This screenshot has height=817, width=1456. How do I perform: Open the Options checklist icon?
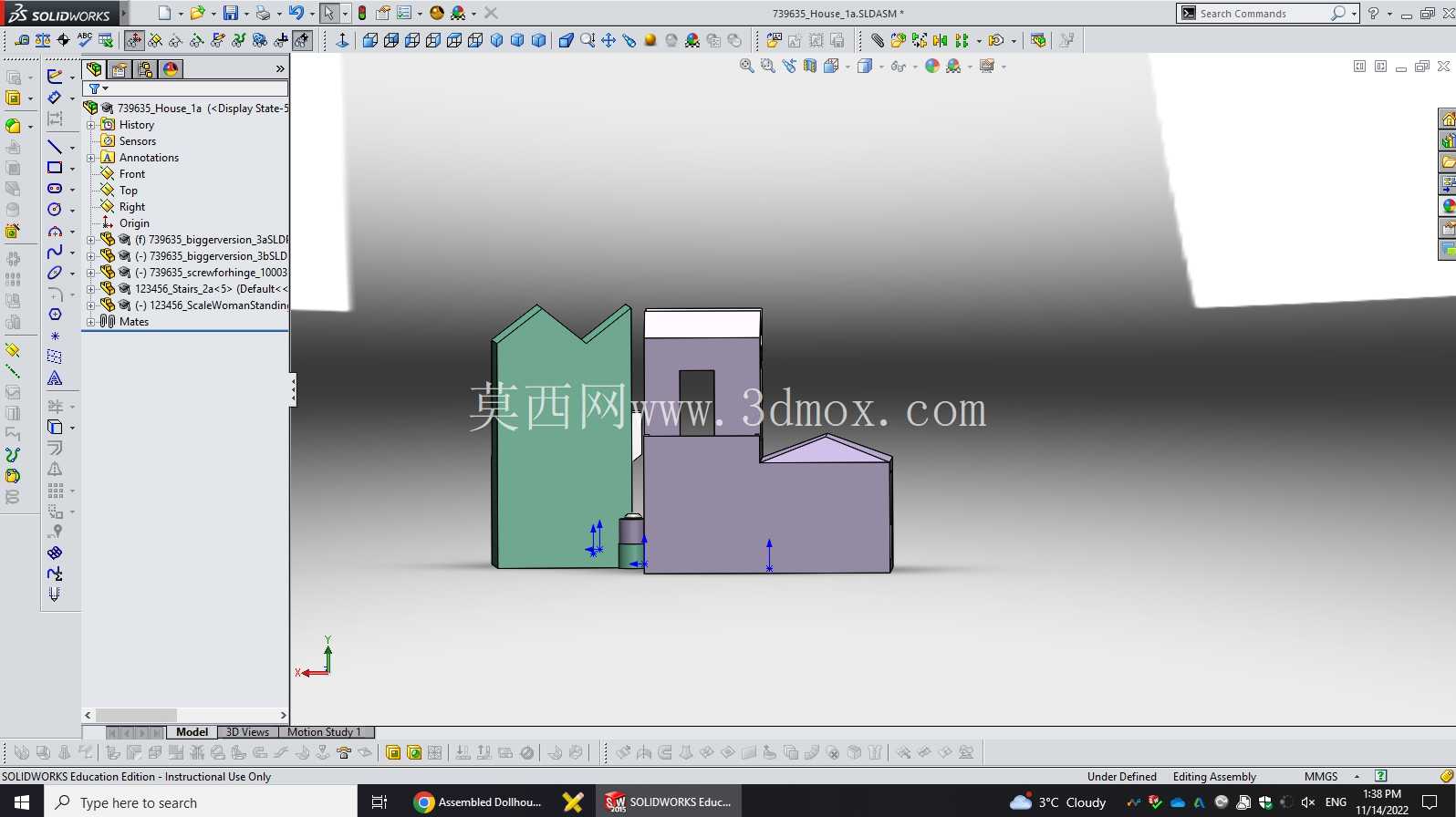tap(404, 13)
